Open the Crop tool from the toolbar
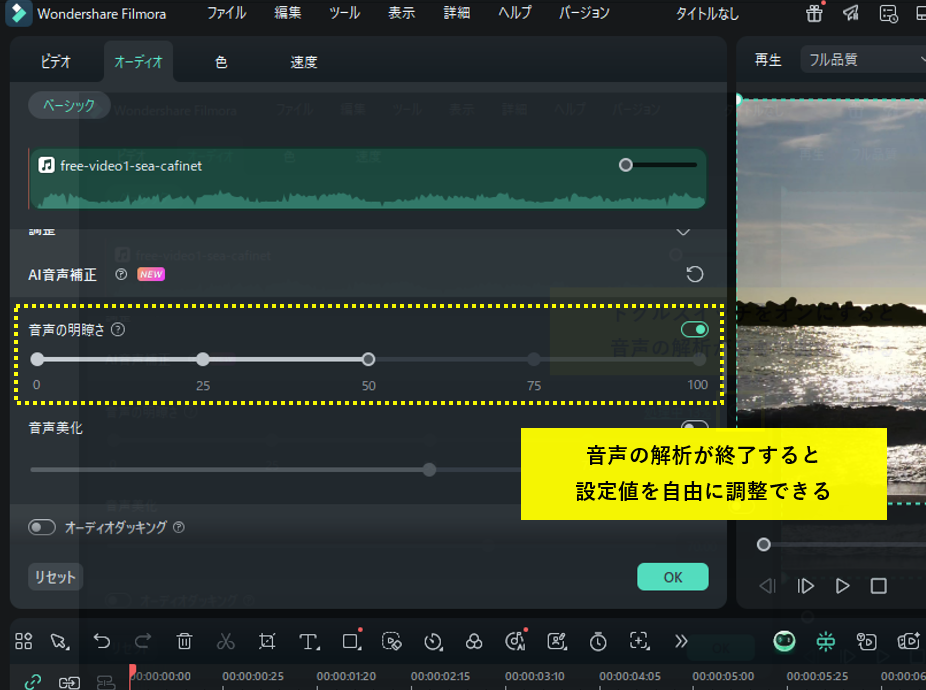The image size is (926, 690). pos(266,642)
